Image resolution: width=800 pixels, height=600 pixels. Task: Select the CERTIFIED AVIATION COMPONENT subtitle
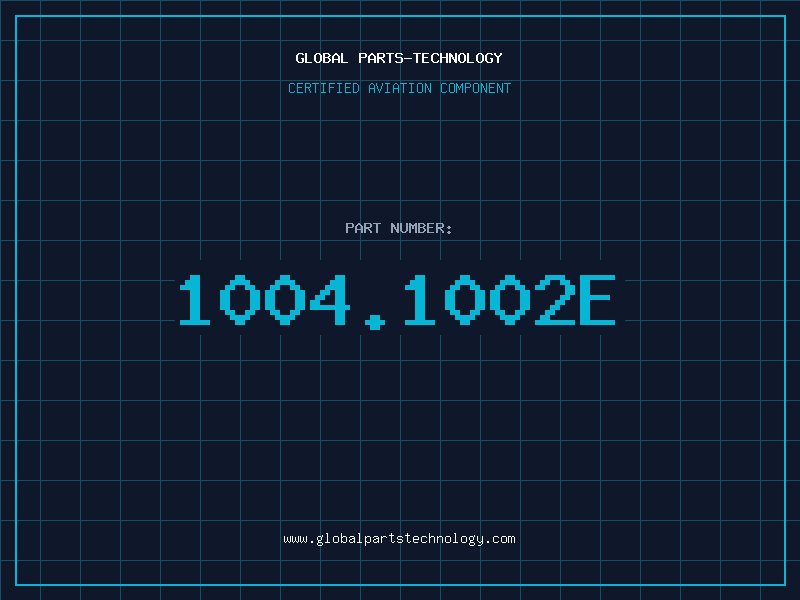399,88
